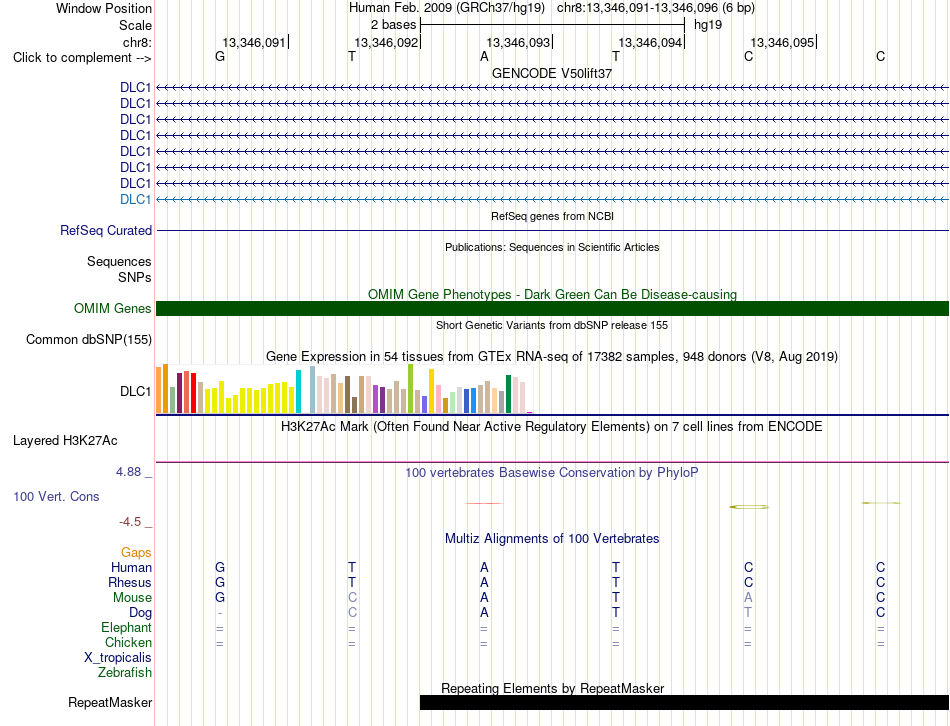Click the Gaps label in Multiz track
Image resolution: width=950 pixels, height=726 pixels.
[x=136, y=553]
